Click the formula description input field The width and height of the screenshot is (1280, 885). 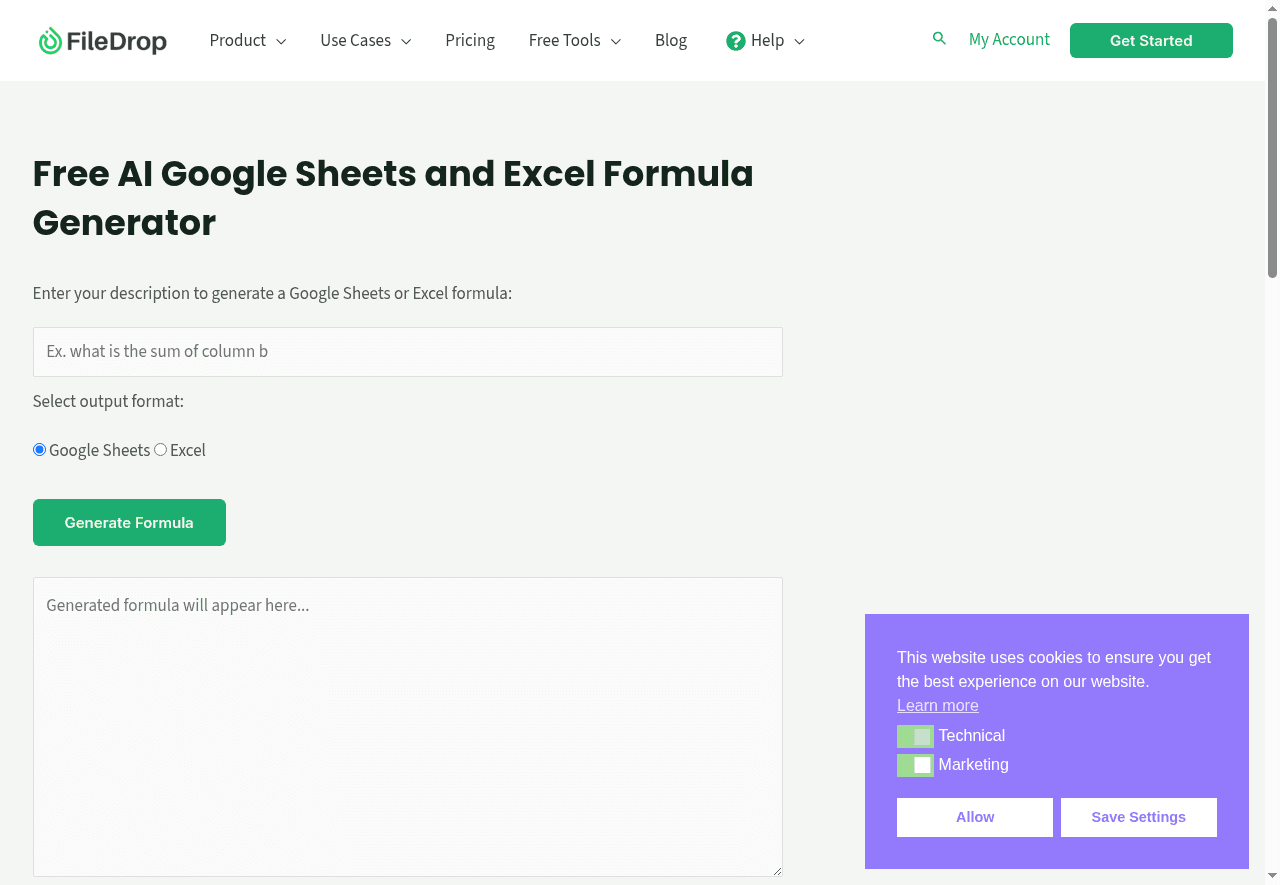pyautogui.click(x=407, y=352)
